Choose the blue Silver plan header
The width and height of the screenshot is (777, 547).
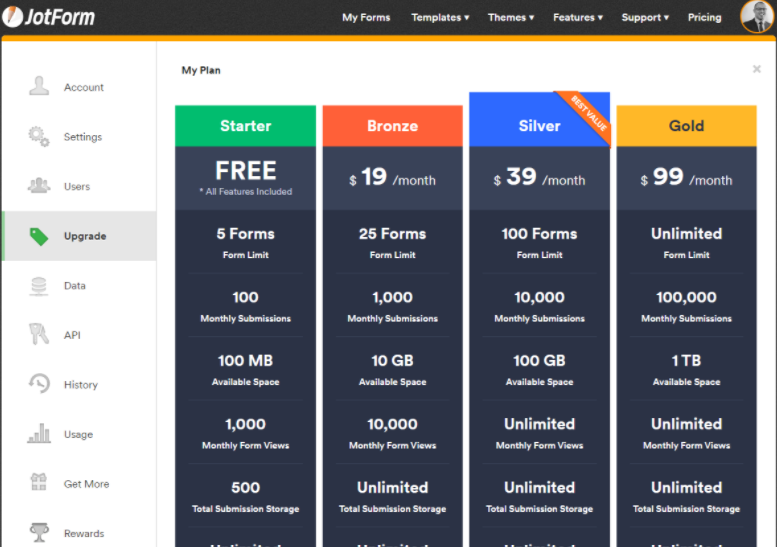[x=539, y=119]
